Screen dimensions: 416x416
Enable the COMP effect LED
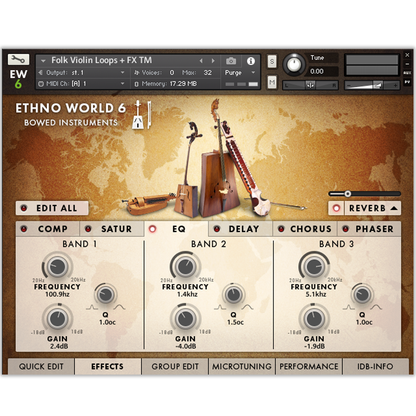(x=24, y=229)
